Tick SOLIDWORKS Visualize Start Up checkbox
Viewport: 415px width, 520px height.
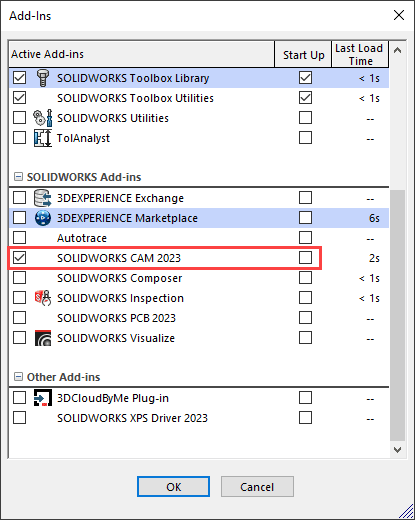point(305,338)
